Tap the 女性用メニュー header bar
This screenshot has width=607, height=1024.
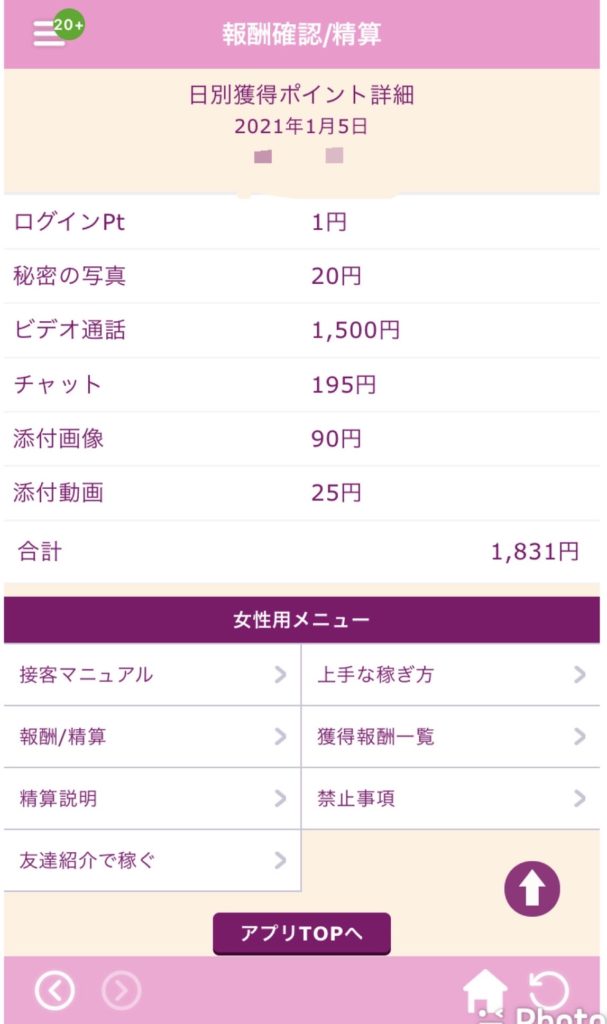(302, 620)
